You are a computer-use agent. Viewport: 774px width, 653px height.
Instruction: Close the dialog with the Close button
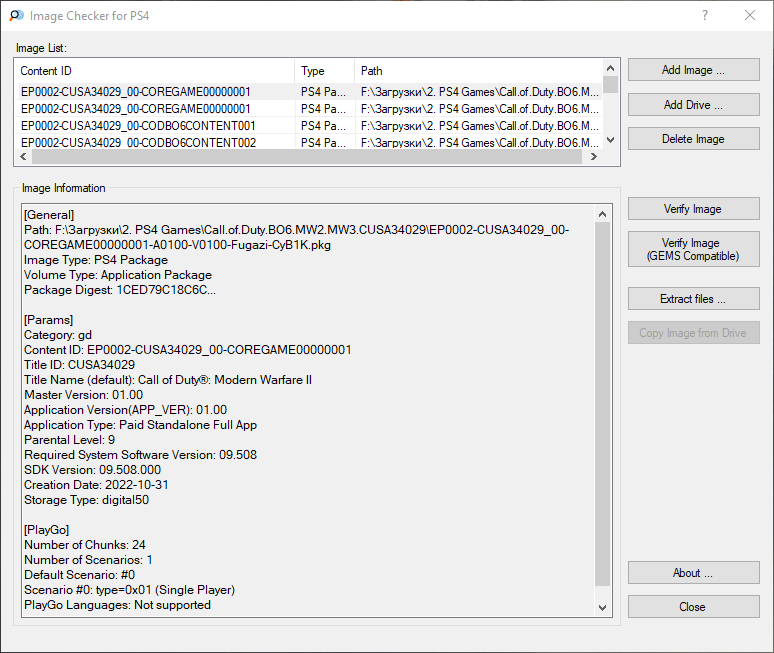click(x=694, y=607)
